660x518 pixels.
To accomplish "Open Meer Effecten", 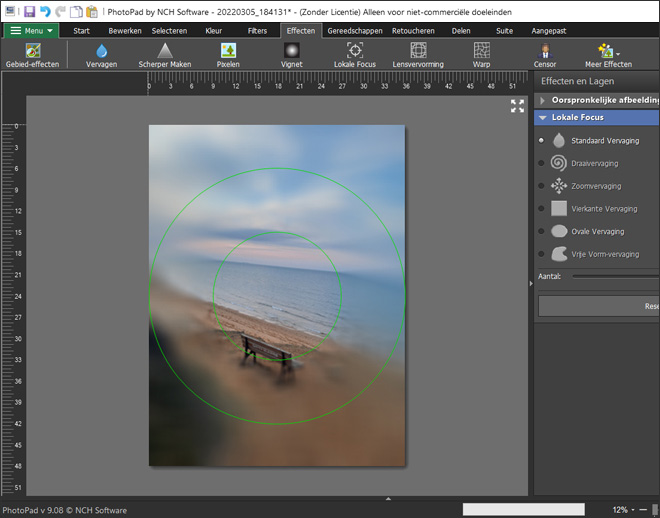I will 608,55.
